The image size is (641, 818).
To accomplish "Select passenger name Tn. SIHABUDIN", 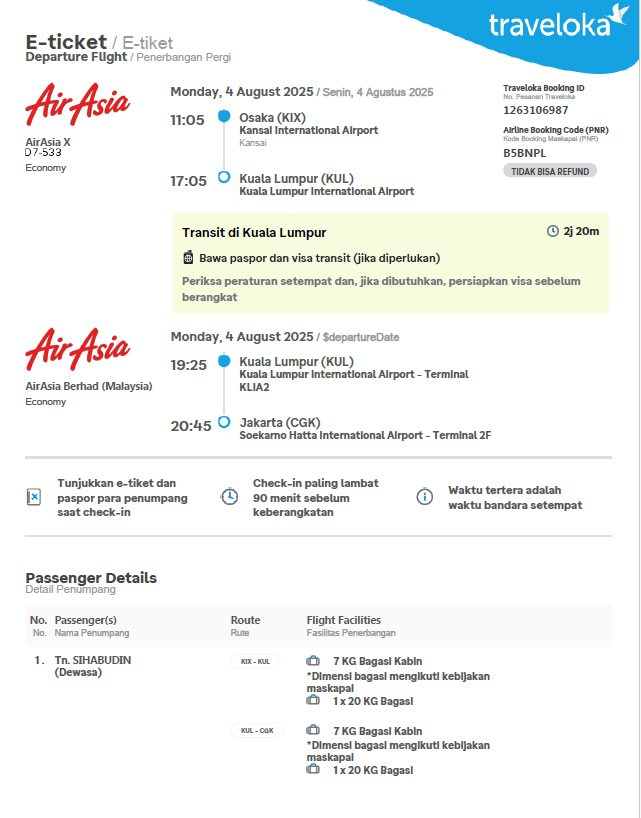I will (93, 660).
